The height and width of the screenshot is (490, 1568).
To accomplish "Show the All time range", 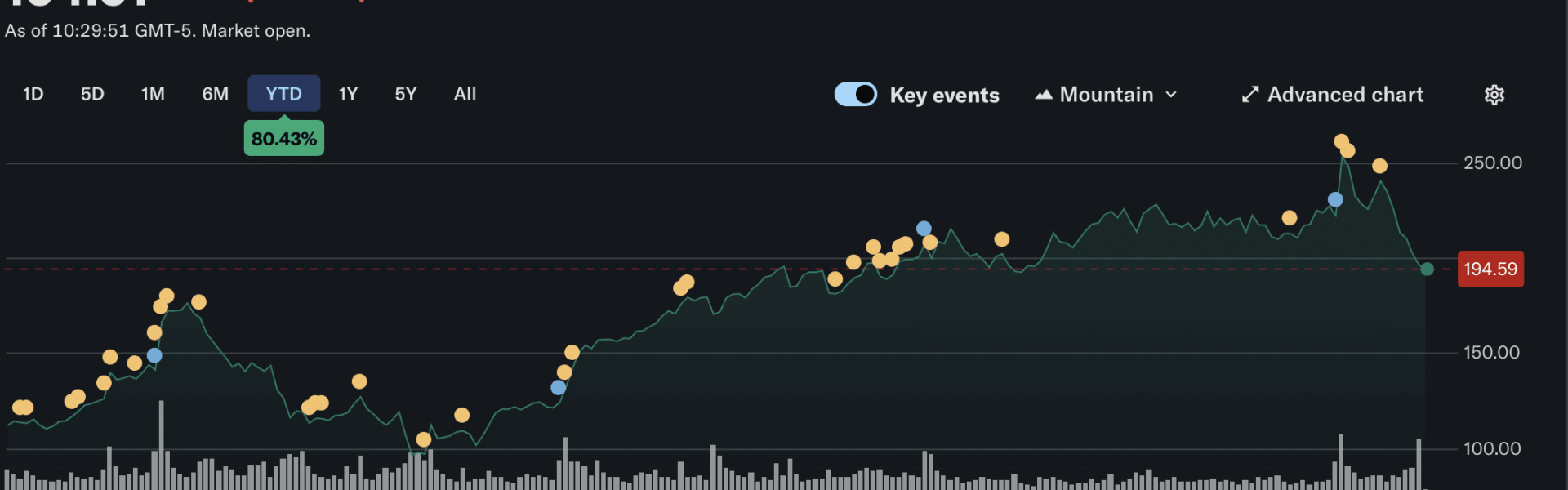I will (465, 94).
